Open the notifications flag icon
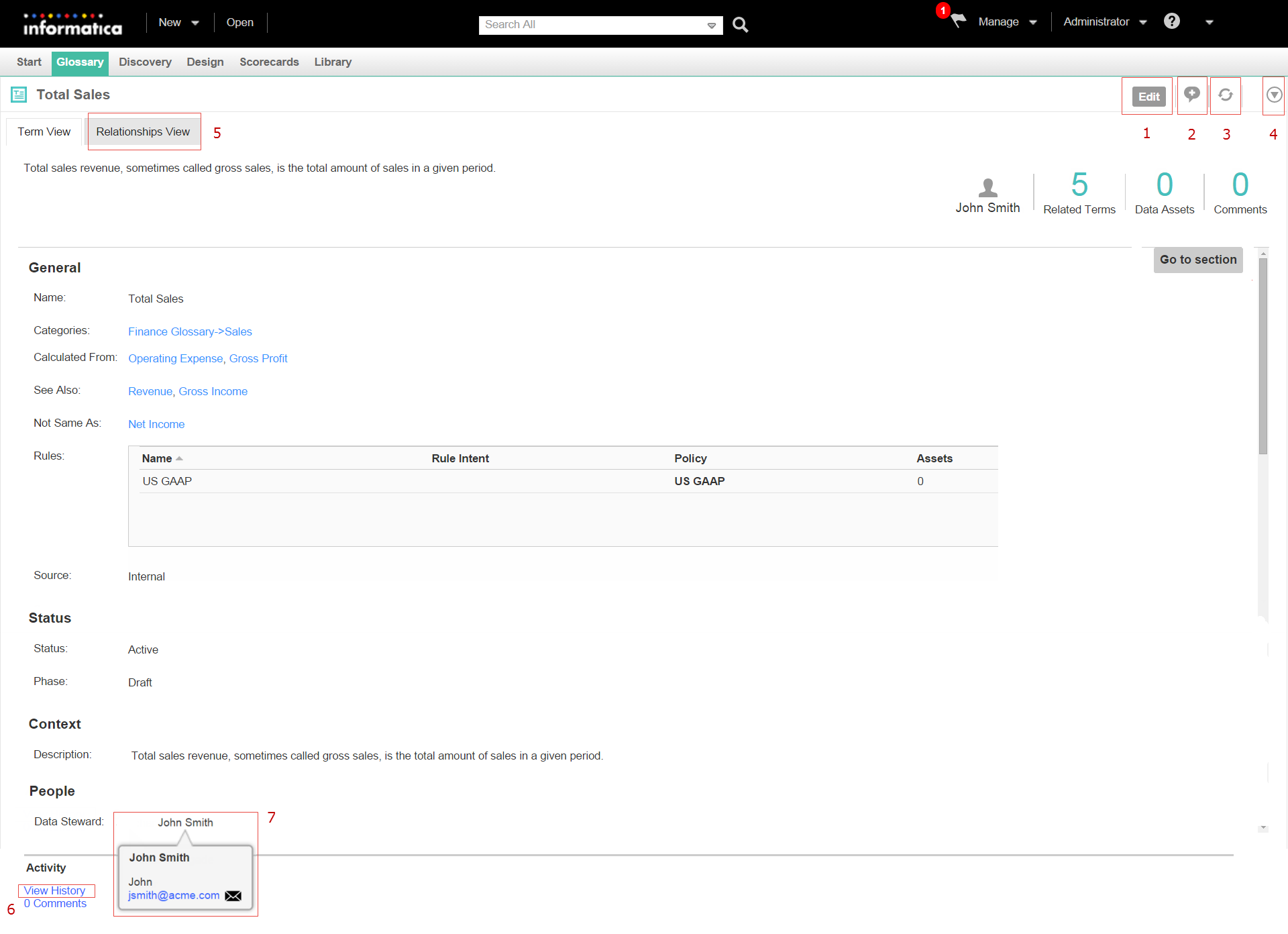 [x=958, y=21]
